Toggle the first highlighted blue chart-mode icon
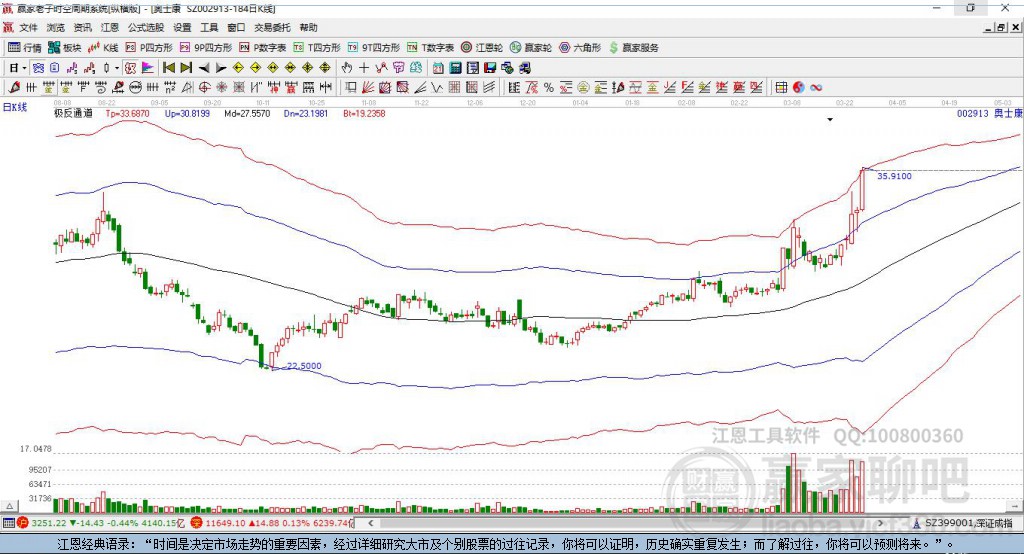Screen dimensions: 1024x554 (x=38, y=68)
